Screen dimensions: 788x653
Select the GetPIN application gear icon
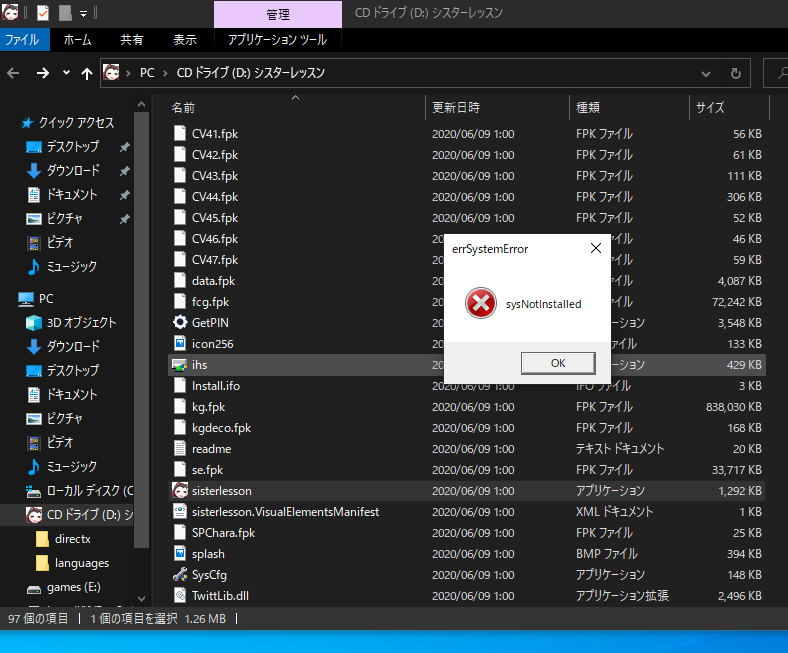coord(180,322)
